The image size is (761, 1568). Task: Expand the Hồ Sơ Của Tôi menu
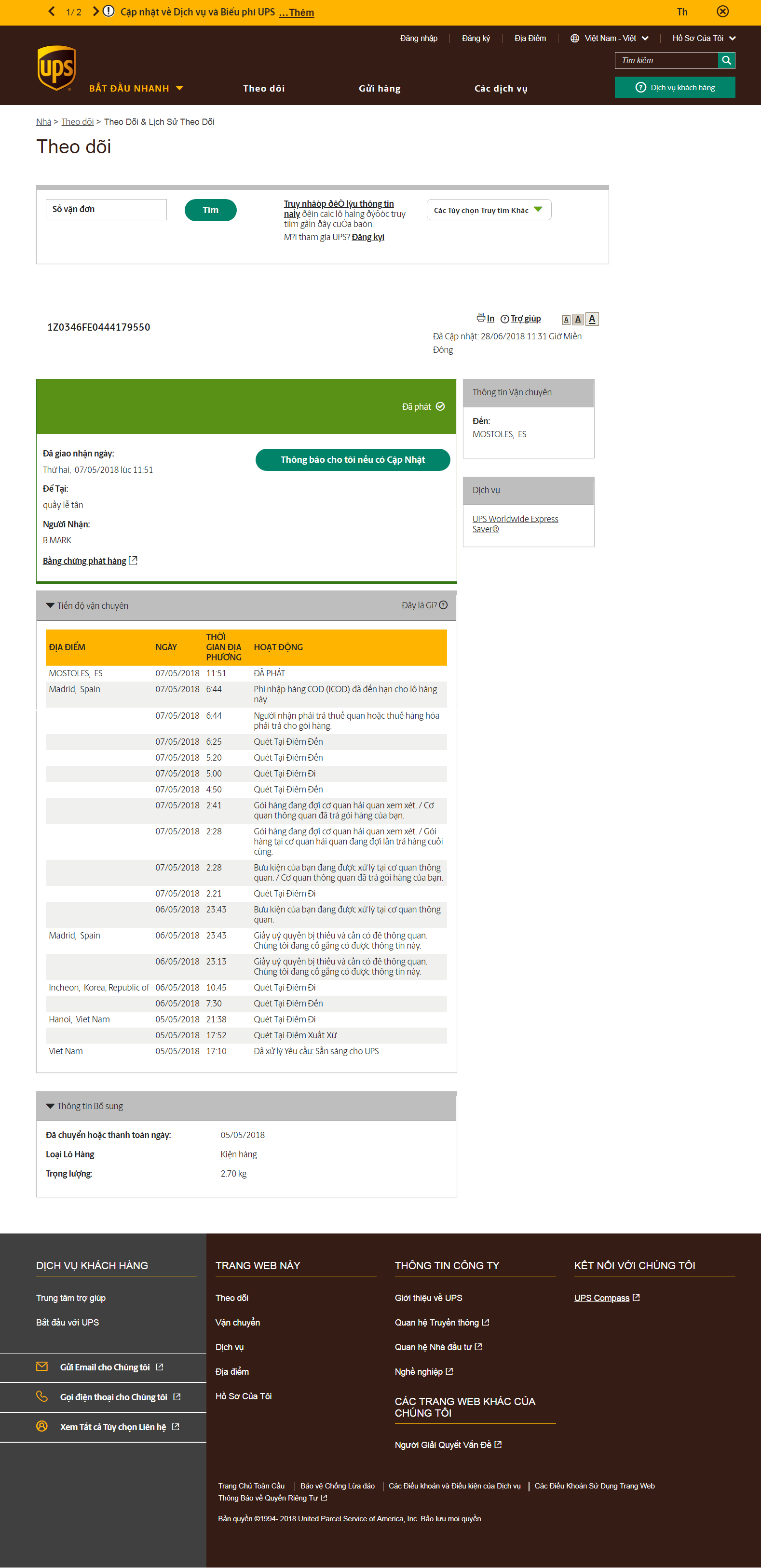point(703,39)
